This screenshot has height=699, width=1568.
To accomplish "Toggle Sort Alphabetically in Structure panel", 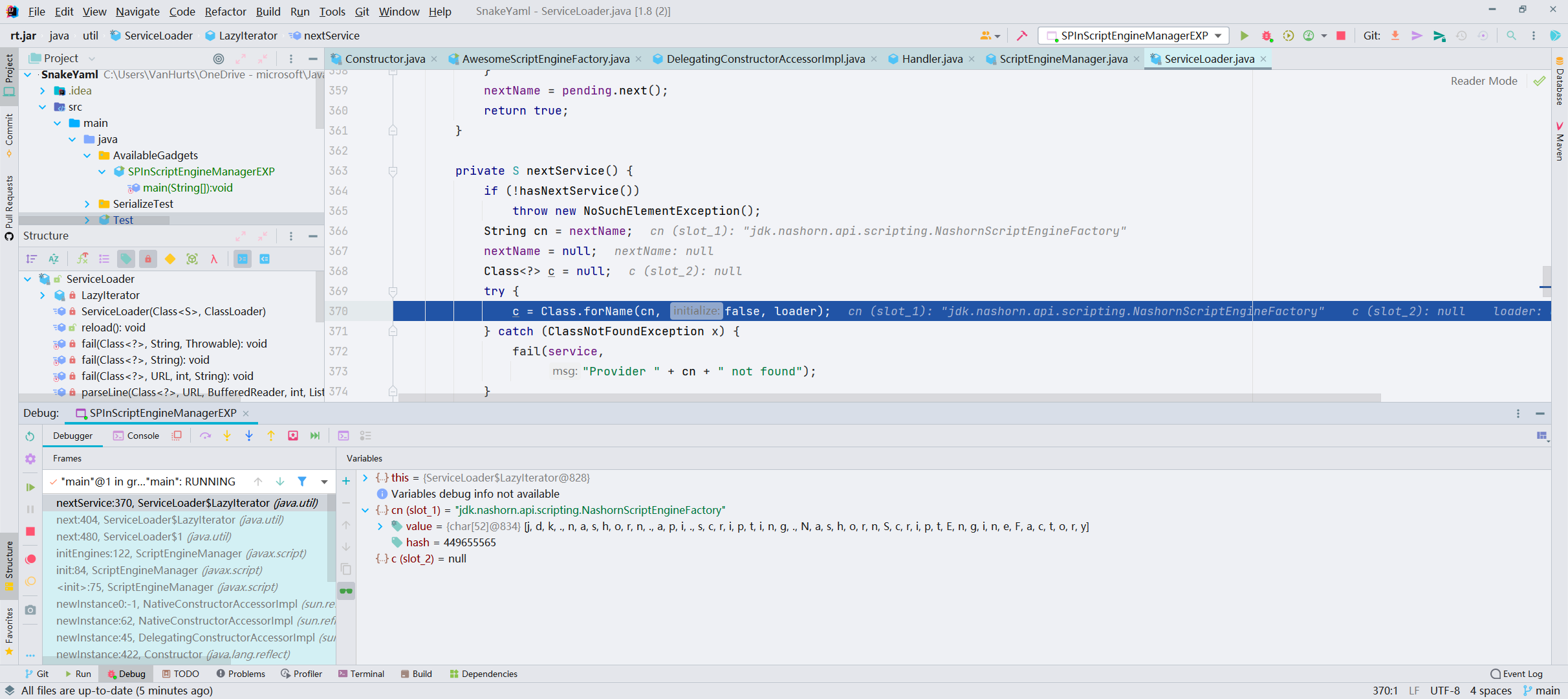I will tap(54, 258).
